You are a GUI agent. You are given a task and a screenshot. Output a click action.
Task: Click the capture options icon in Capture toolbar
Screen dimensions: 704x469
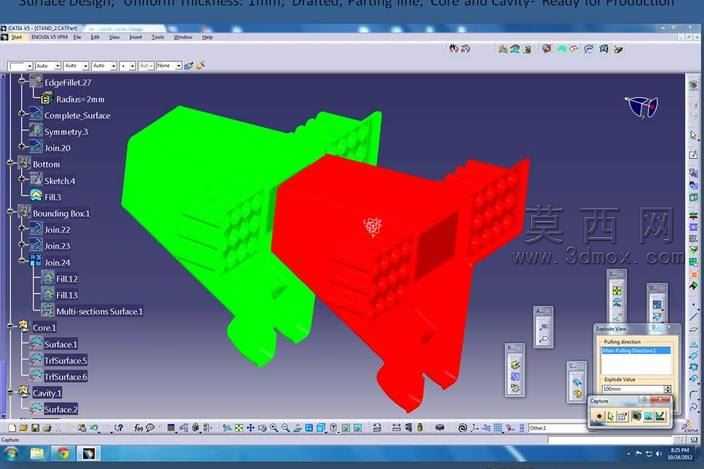coord(622,416)
